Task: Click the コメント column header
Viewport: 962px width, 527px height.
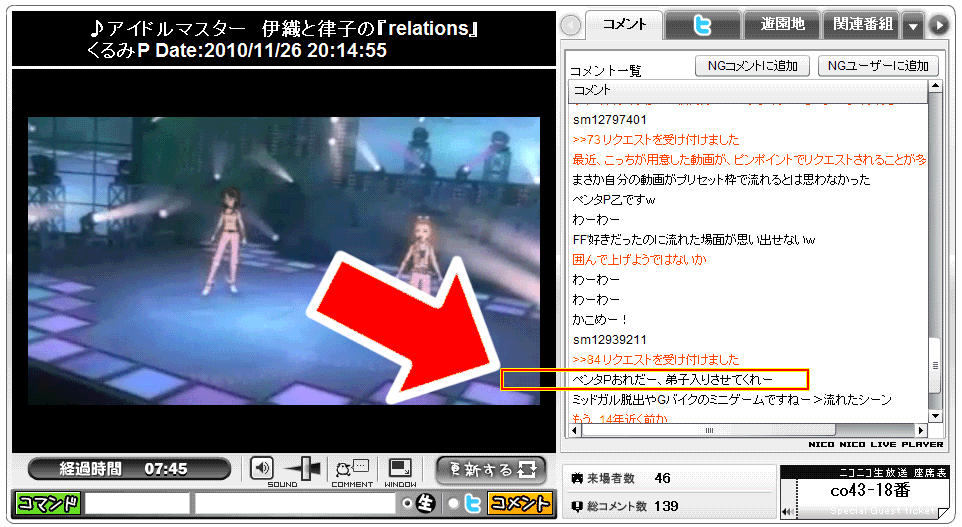Action: tap(748, 91)
